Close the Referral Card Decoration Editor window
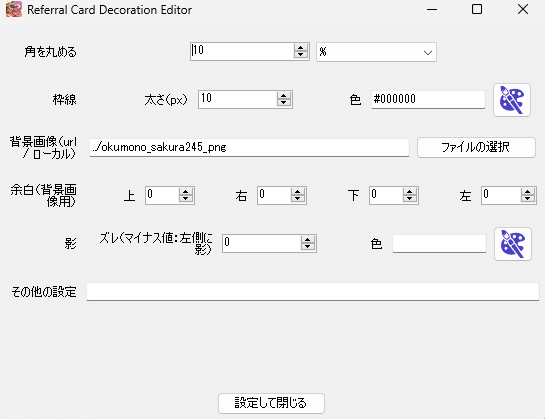Image resolution: width=545 pixels, height=419 pixels. [x=523, y=9]
